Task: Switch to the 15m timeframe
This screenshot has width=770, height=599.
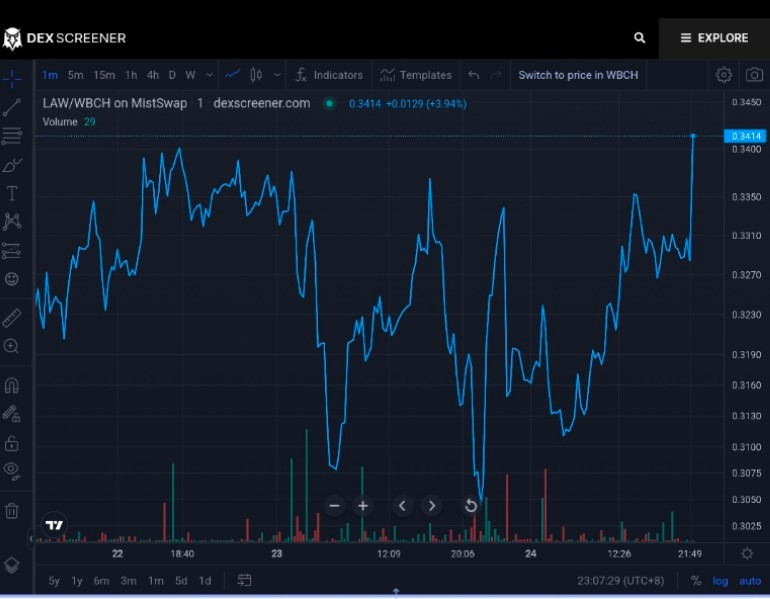Action: [104, 75]
